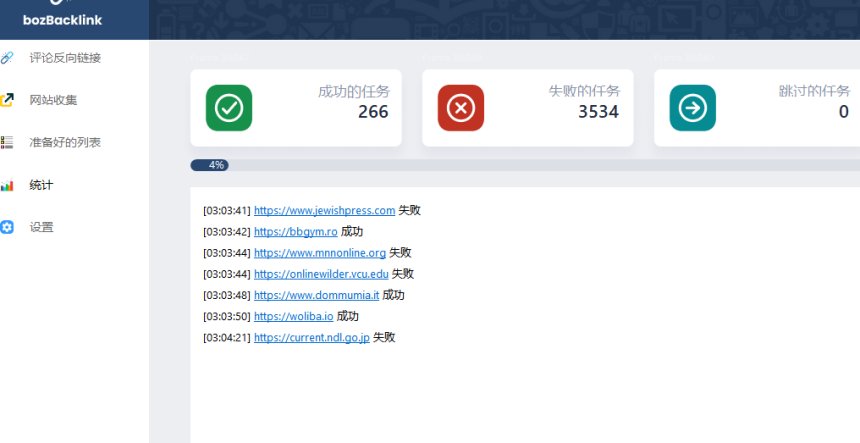The width and height of the screenshot is (860, 443).
Task: Click the statistics bar chart icon
Action: [x=7, y=185]
